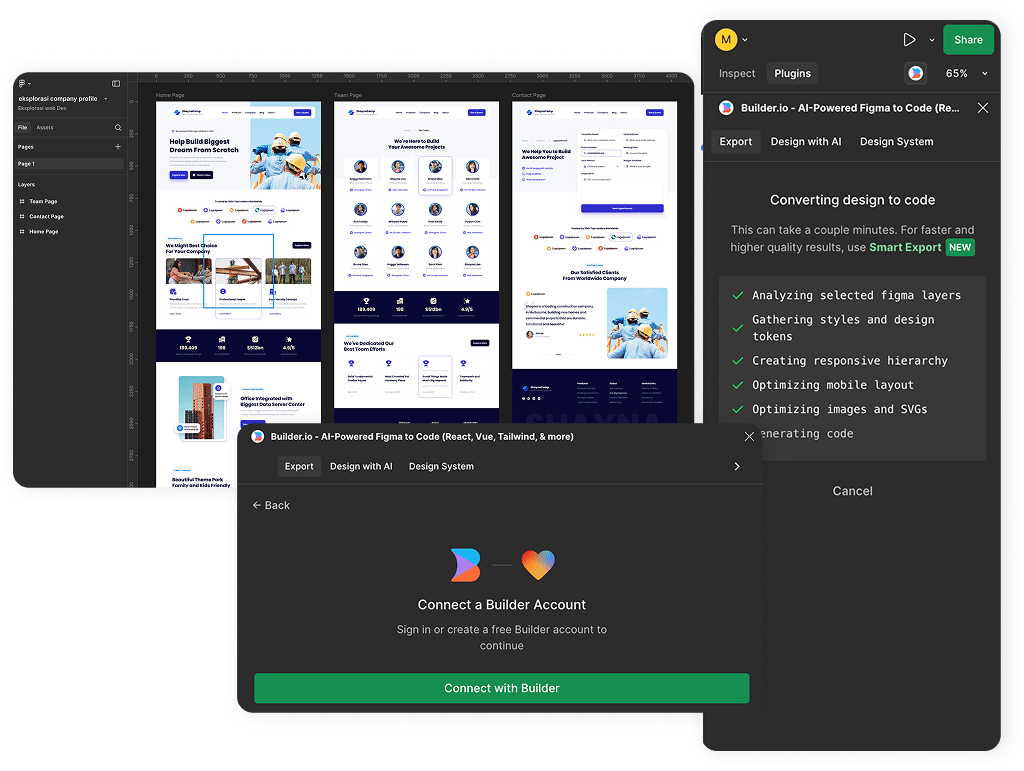
Task: Click 'Creating responsive hierarchy' step
Action: point(850,361)
